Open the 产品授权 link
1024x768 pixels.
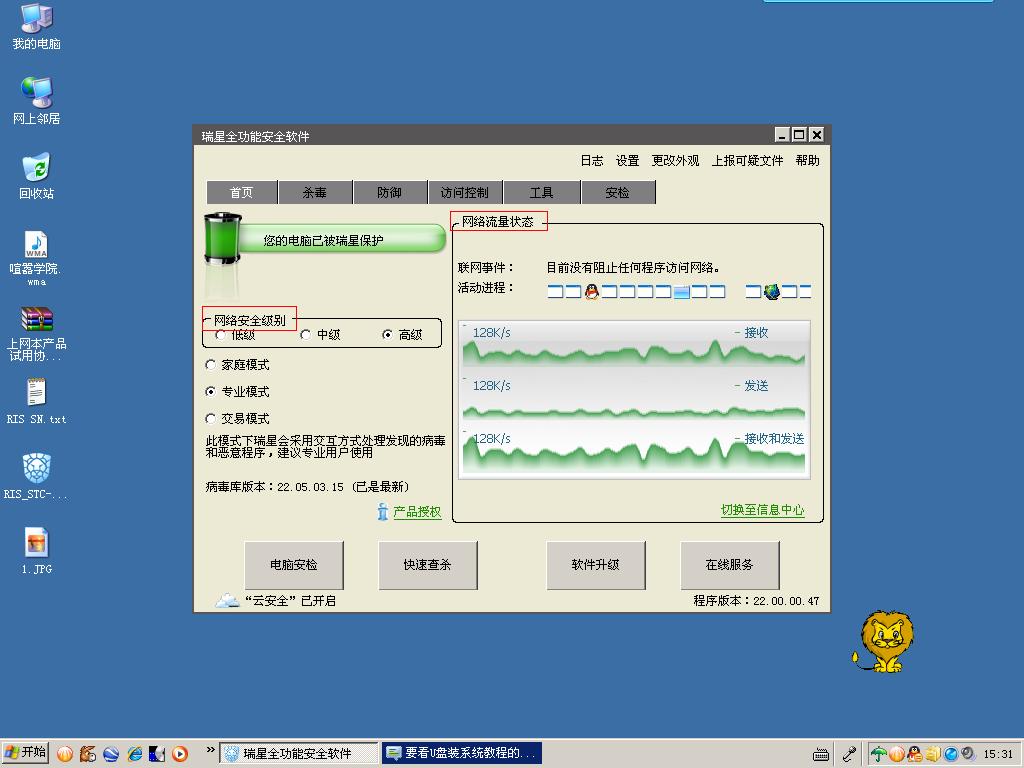coord(417,512)
